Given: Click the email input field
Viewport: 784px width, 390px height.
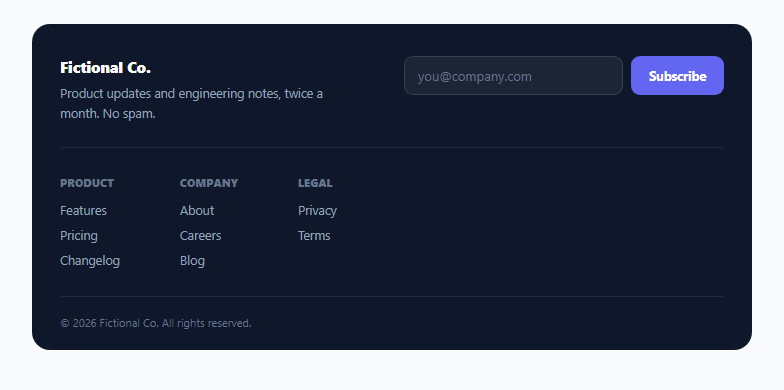Looking at the screenshot, I should 513,76.
